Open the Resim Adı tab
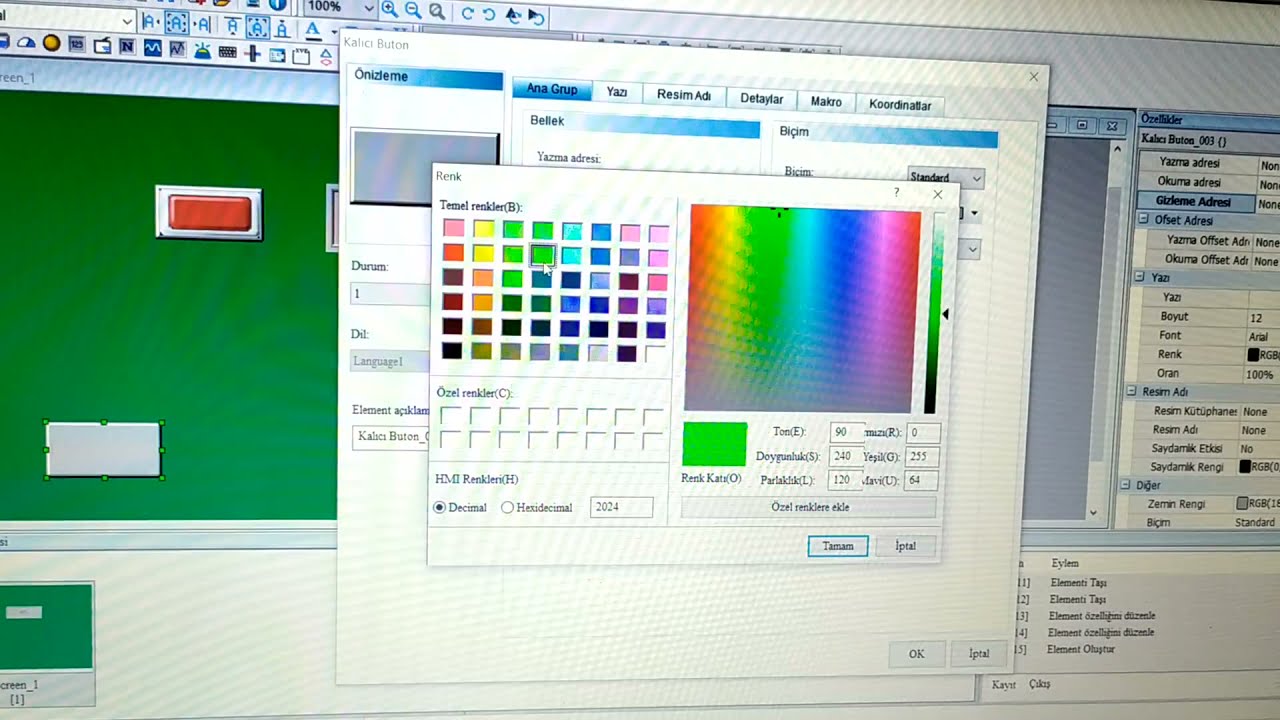1280x720 pixels. pos(684,95)
